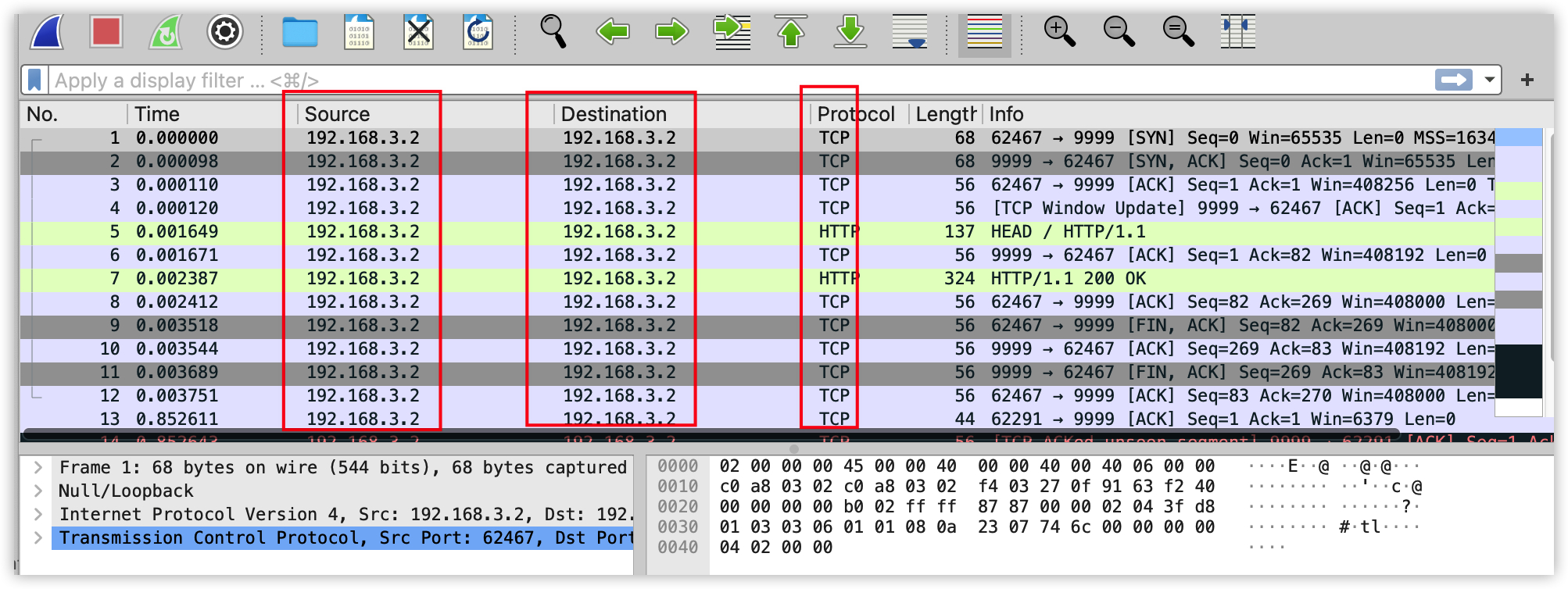Reset packet text to normal size

tap(1178, 32)
